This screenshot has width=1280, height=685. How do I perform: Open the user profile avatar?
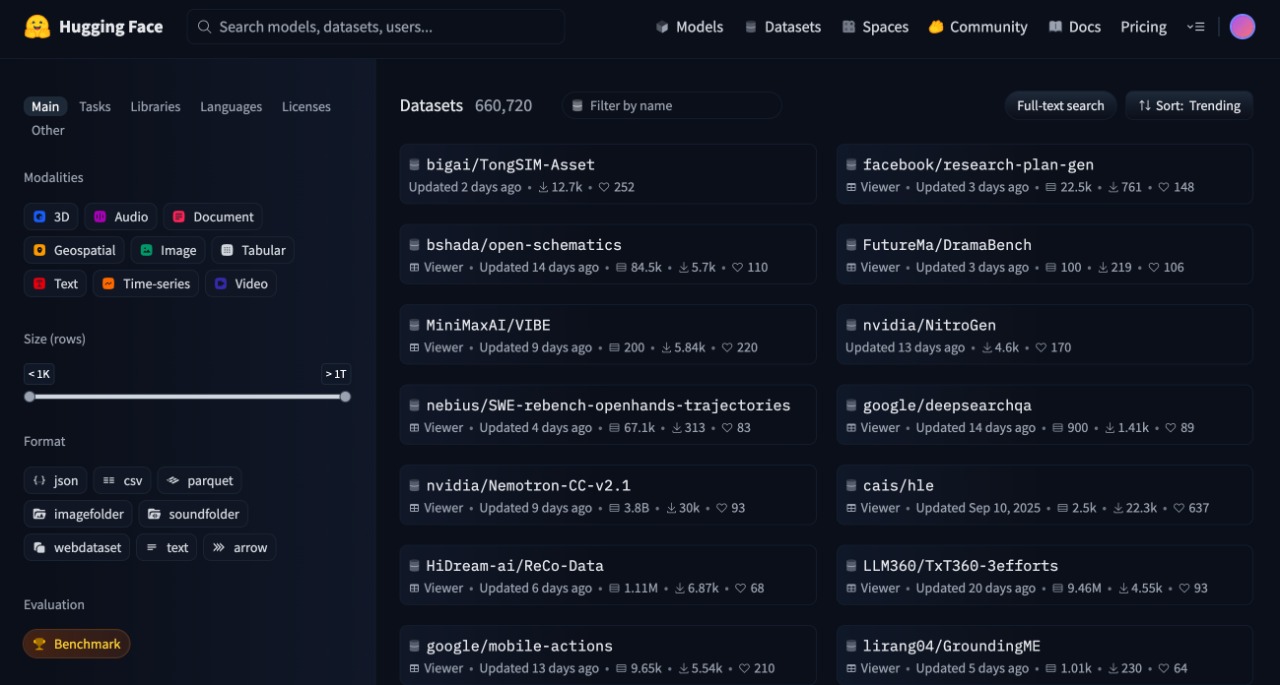click(1242, 27)
